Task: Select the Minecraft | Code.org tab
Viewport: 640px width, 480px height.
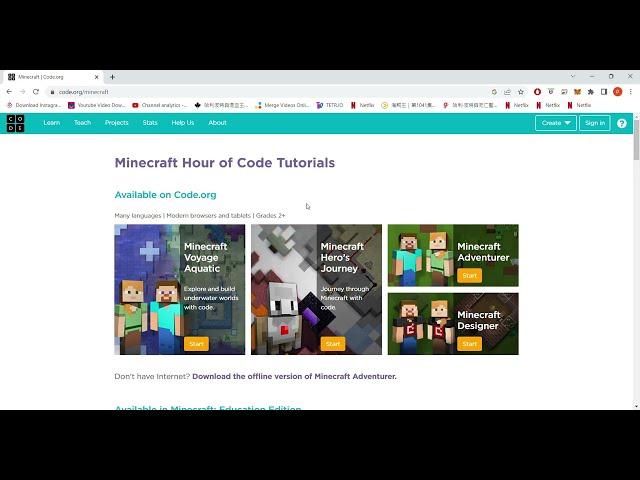Action: pos(53,77)
